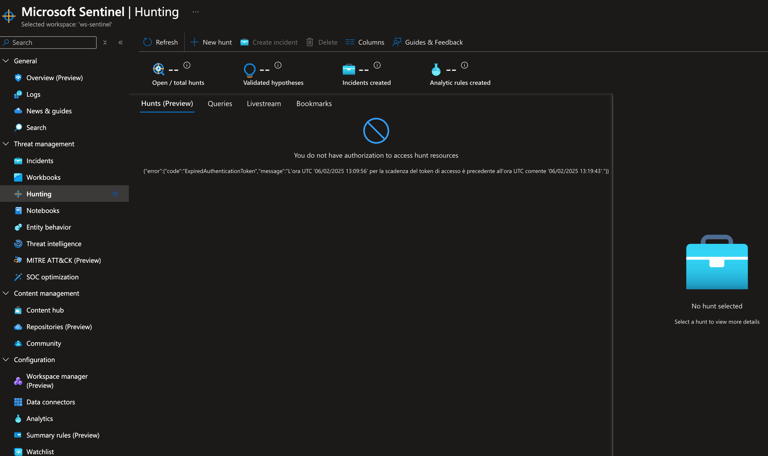This screenshot has width=768, height=456.
Task: Open Workspace manager (Preview) icon
Action: tap(18, 381)
